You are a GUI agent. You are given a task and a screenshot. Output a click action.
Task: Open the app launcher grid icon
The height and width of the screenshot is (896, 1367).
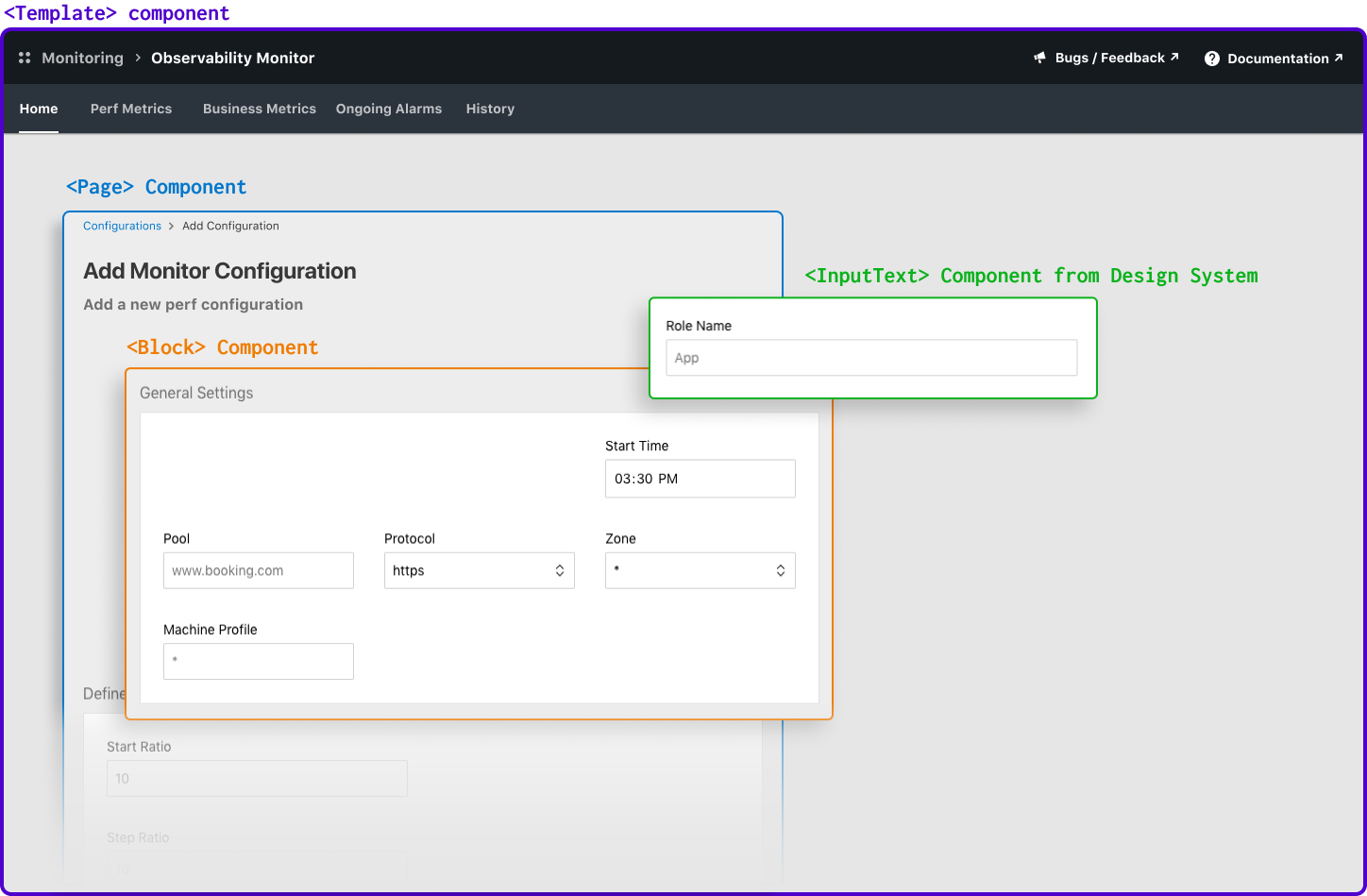[x=24, y=58]
